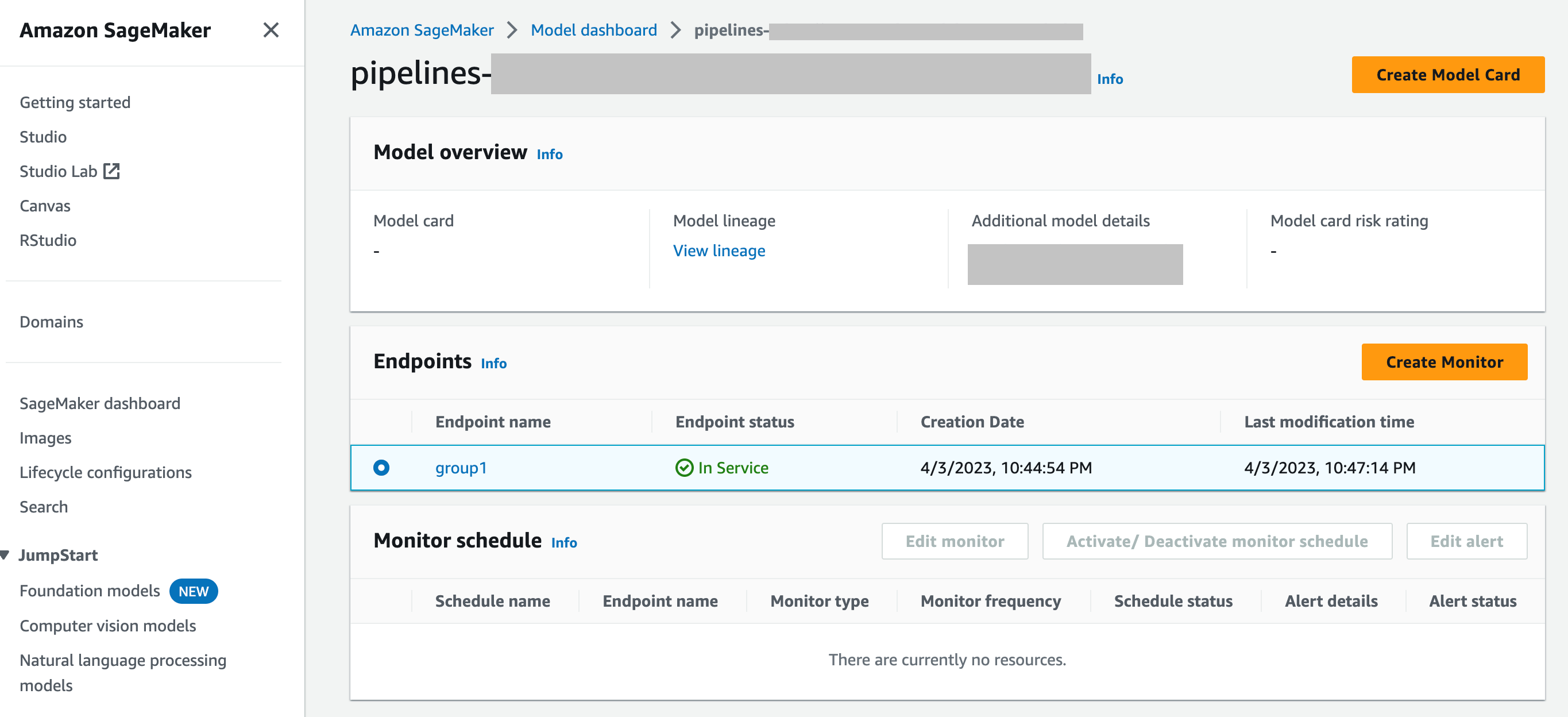Click the Create Monitor button

(x=1444, y=361)
